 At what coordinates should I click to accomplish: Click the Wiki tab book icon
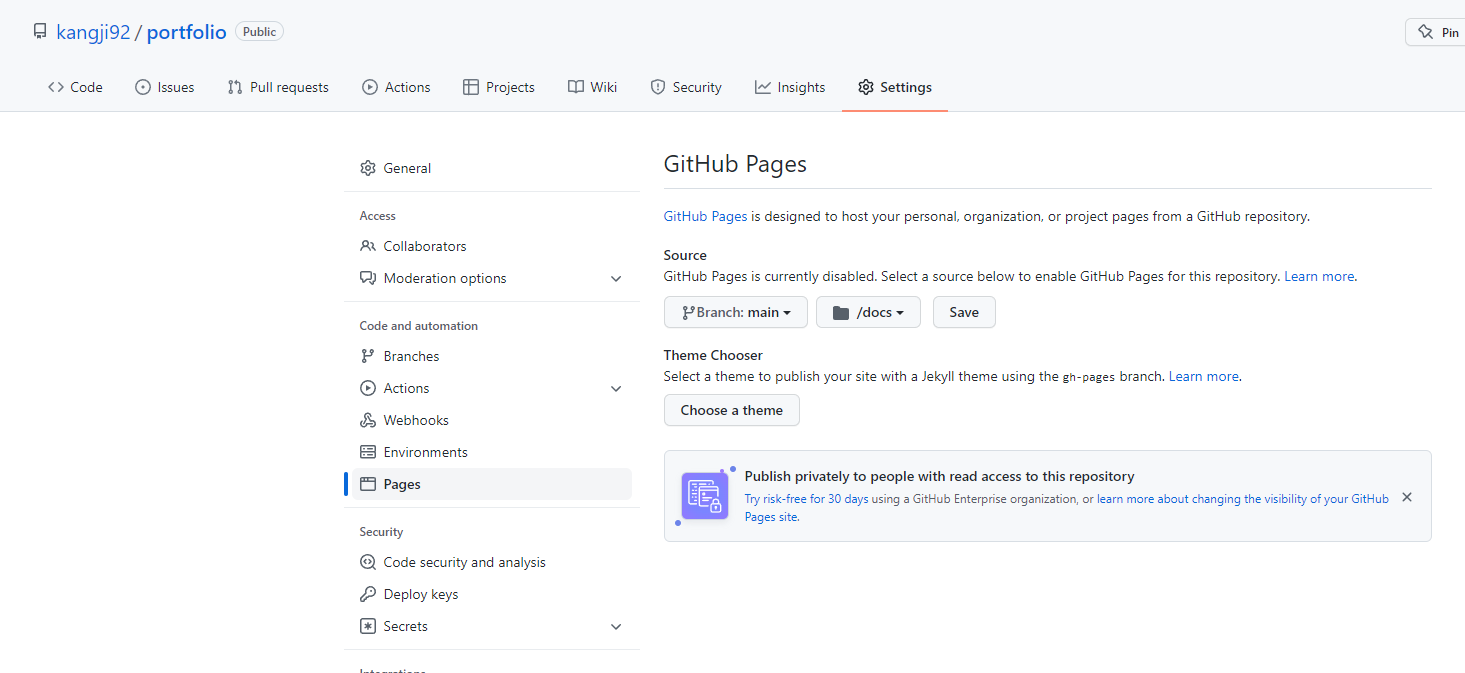(x=576, y=87)
